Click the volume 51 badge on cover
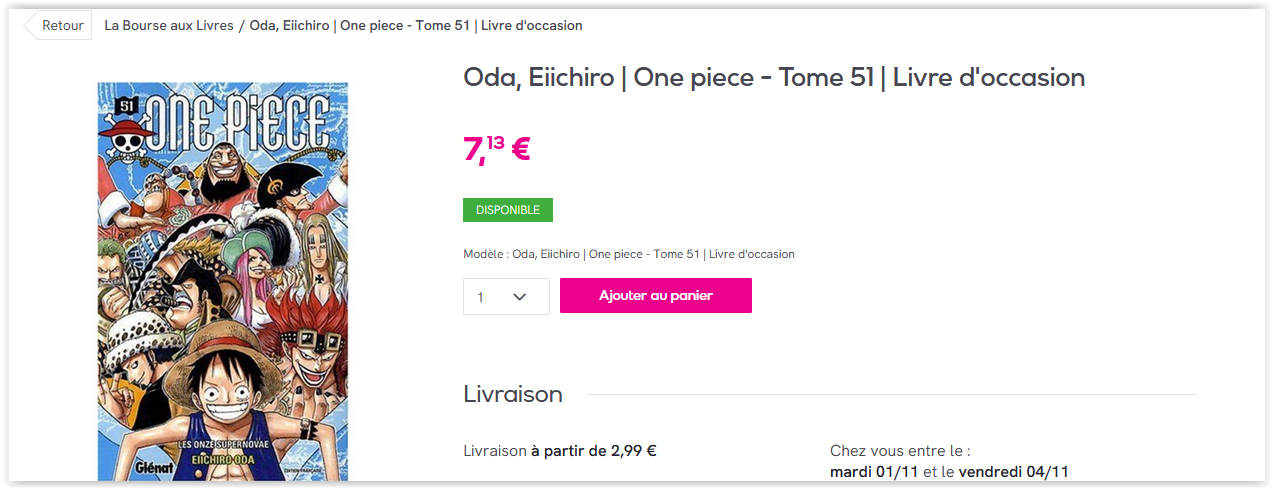1273x489 pixels. click(126, 104)
